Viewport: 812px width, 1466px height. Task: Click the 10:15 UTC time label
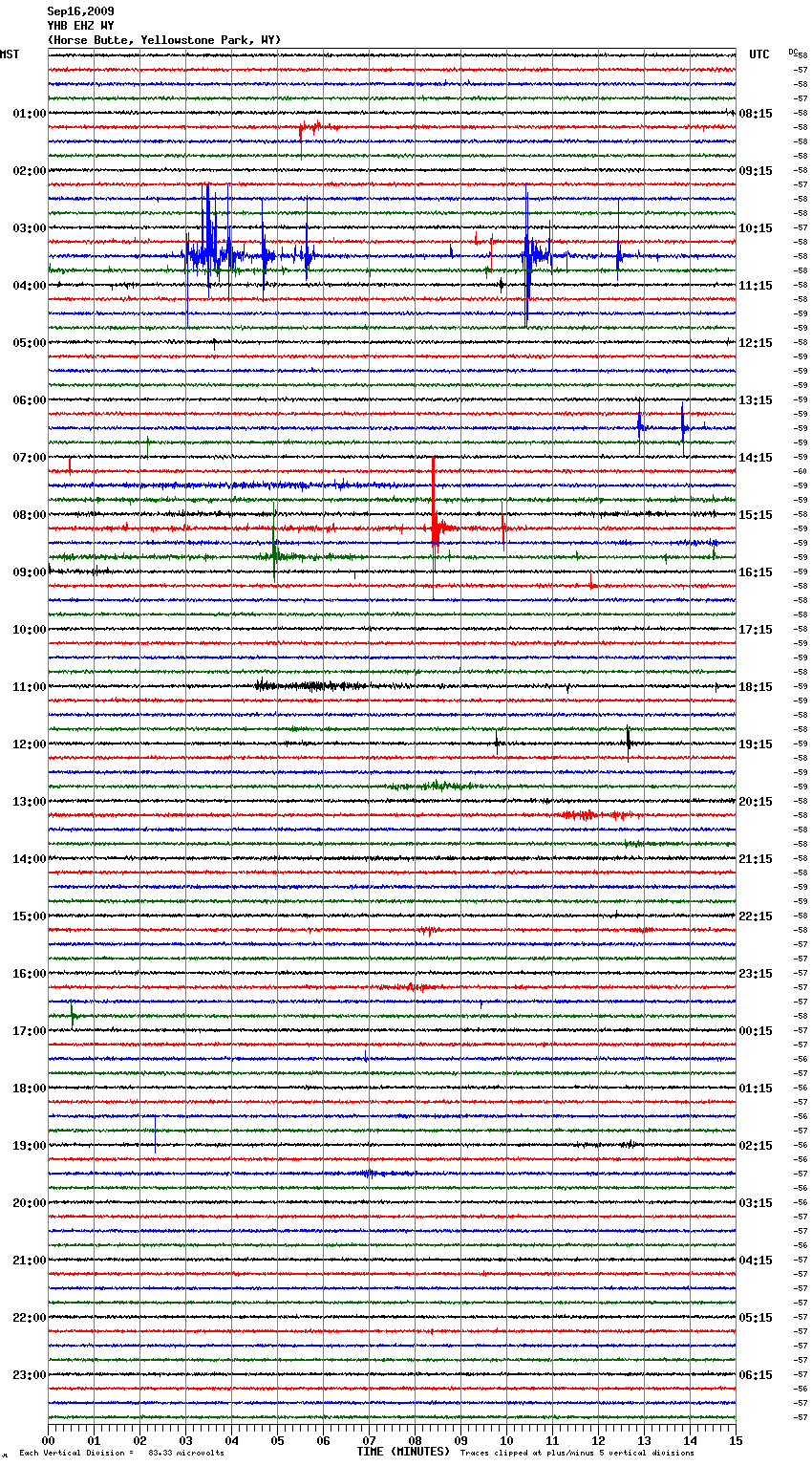point(756,228)
